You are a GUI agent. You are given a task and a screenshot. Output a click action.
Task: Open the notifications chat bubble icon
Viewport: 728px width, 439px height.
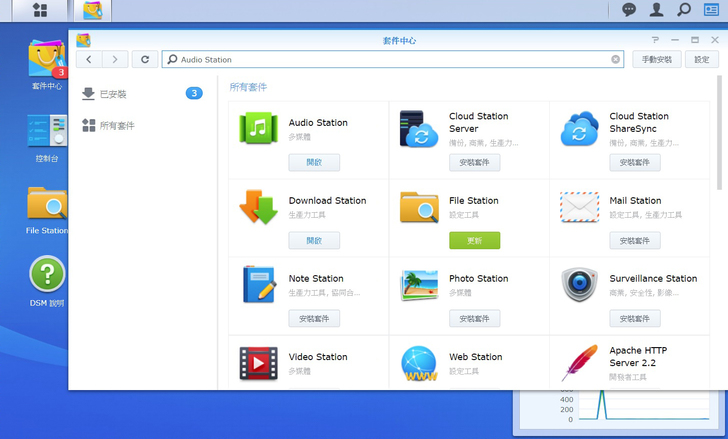(x=629, y=9)
